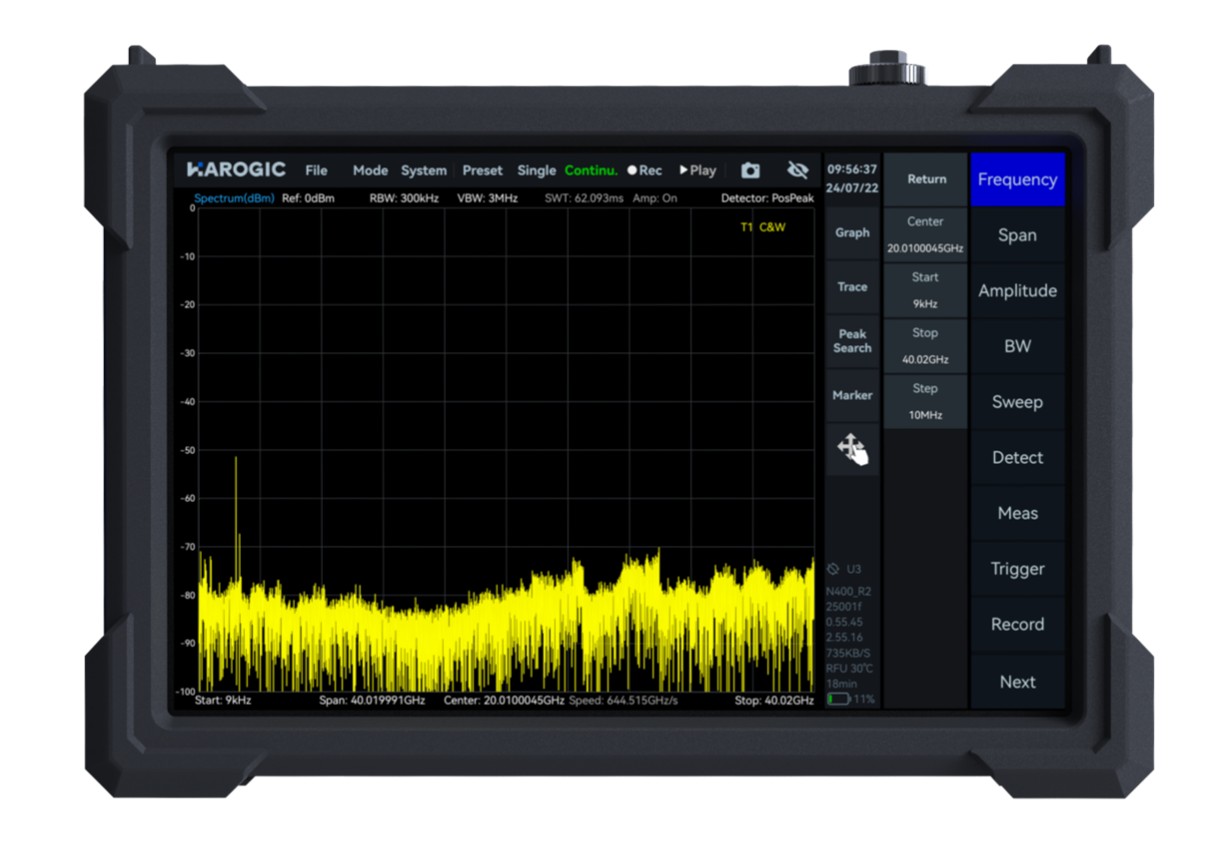Select the Amplitude tab
Image resolution: width=1213 pixels, height=848 pixels.
pyautogui.click(x=1017, y=291)
